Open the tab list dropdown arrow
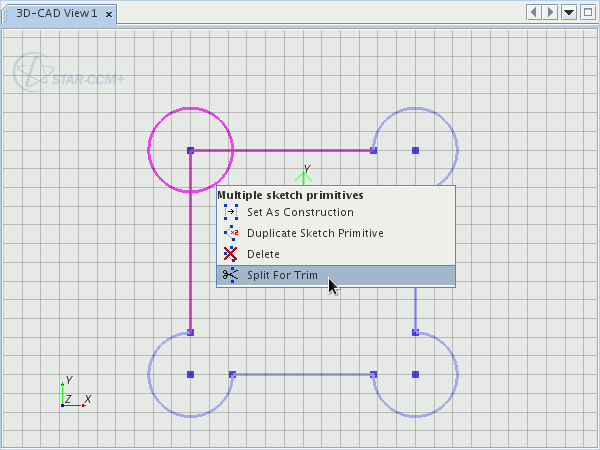 coord(569,12)
